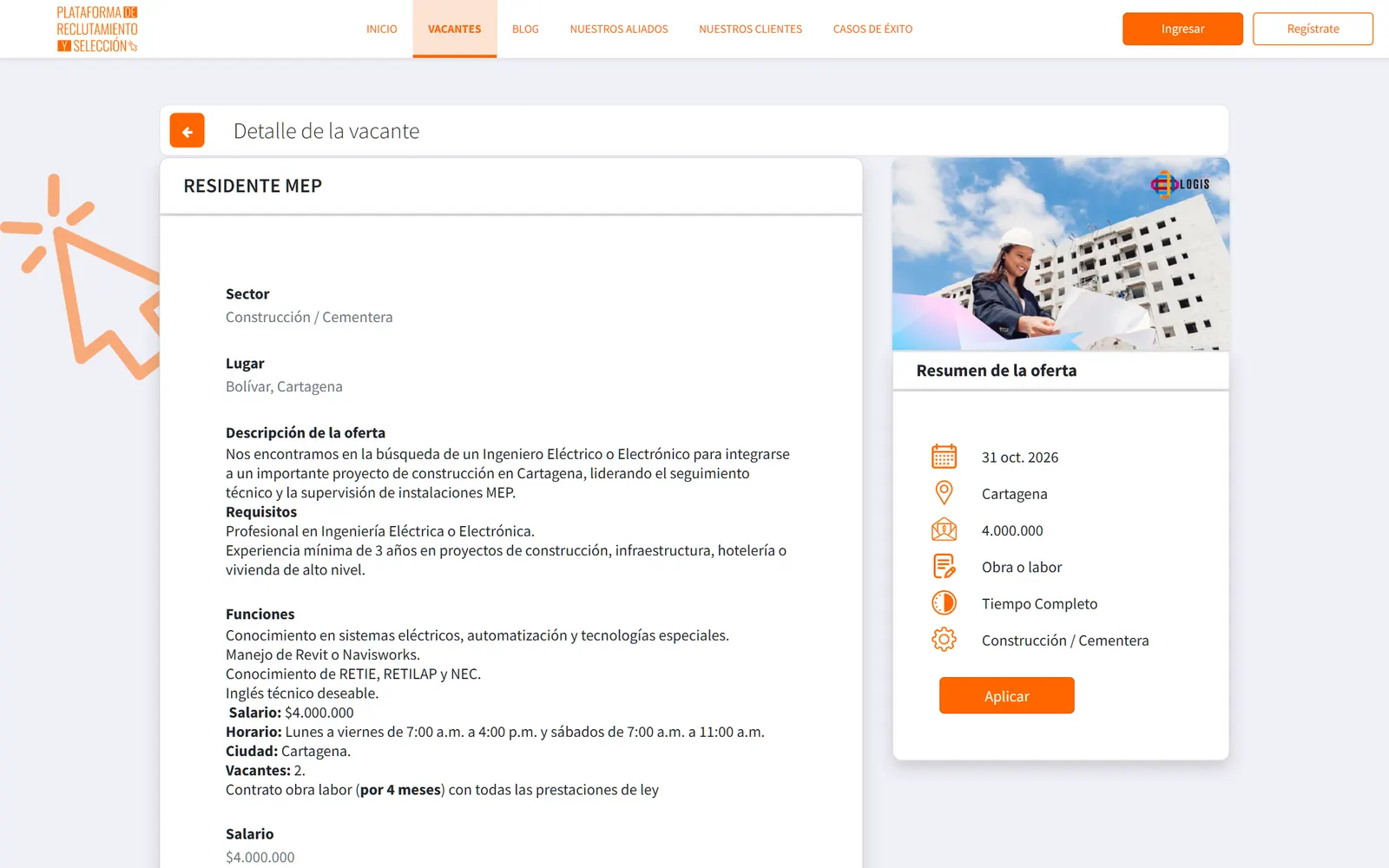The height and width of the screenshot is (868, 1389).
Task: Click 'Obra o labor' in the summary
Action: point(1022,567)
